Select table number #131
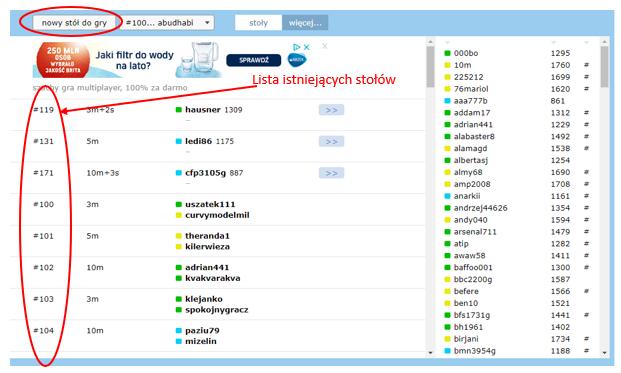 pyautogui.click(x=44, y=141)
